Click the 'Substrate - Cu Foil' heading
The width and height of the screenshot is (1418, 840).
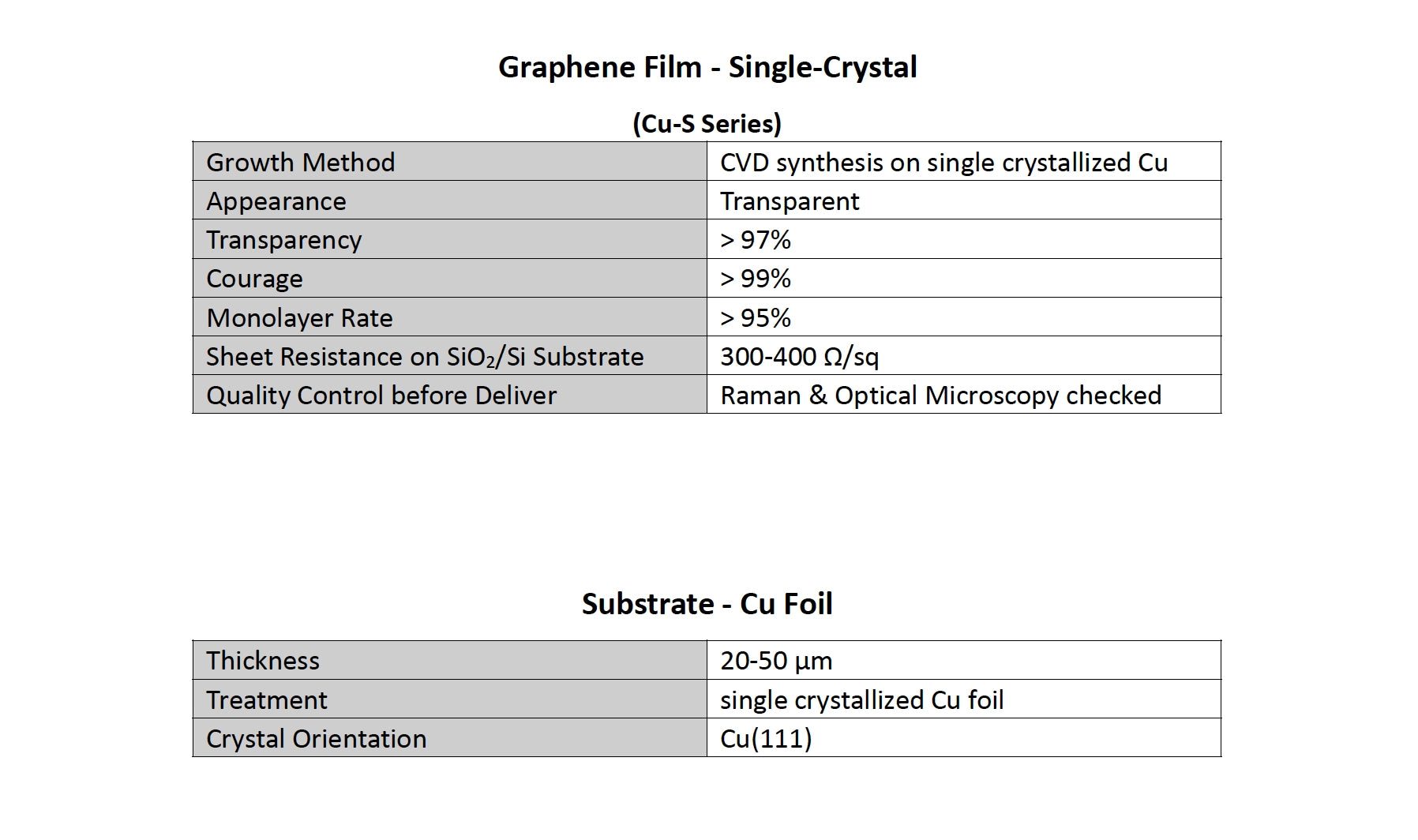pos(707,604)
